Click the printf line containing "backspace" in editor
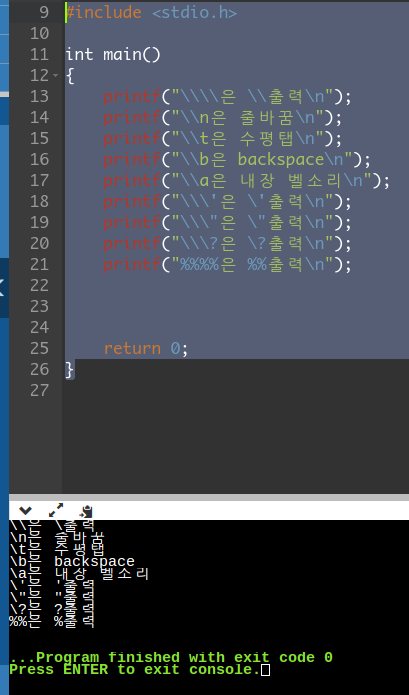 click(237, 160)
